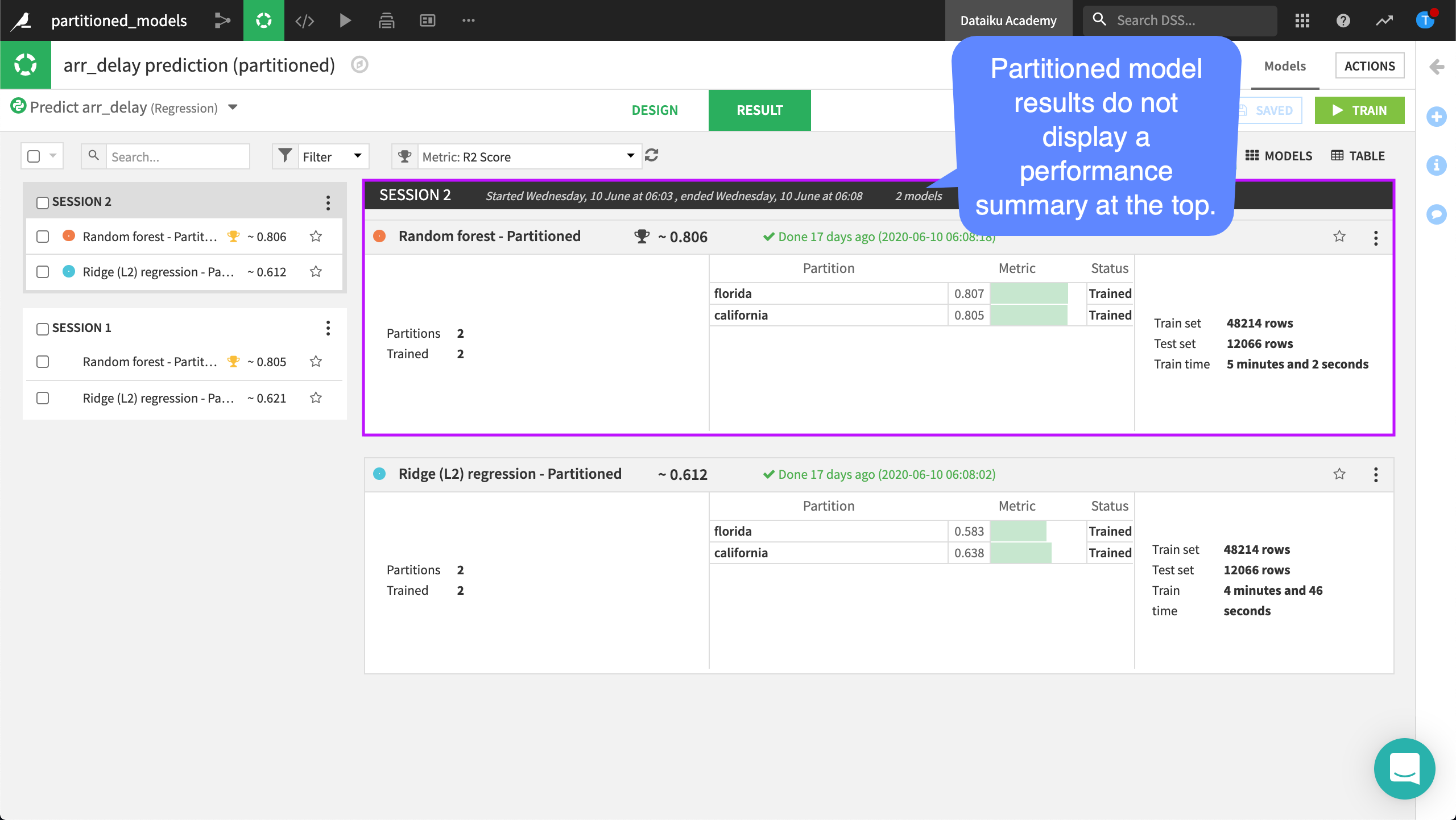
Task: Open the Filter dropdown
Action: [332, 156]
